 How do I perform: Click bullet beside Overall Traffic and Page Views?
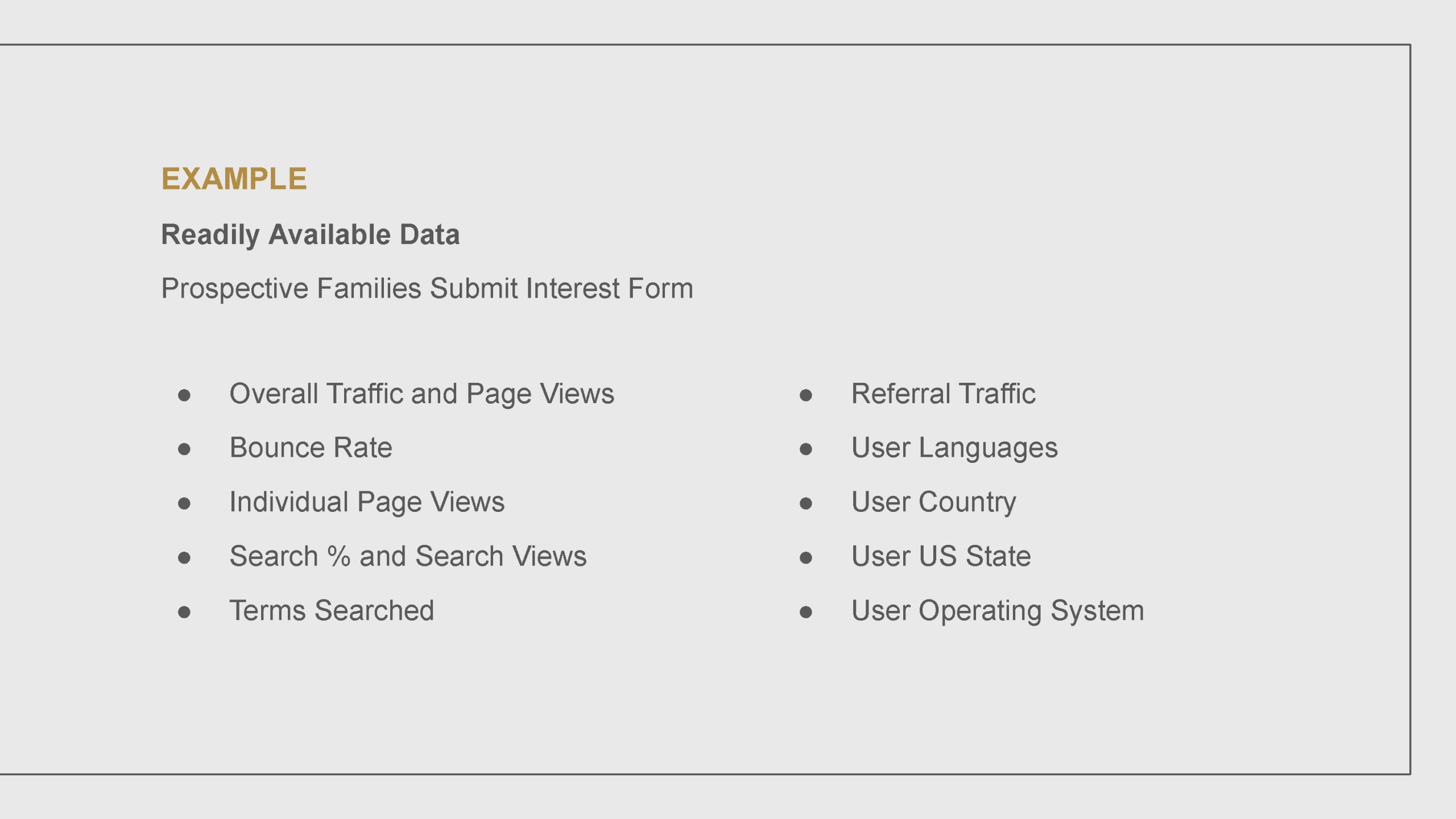(184, 395)
